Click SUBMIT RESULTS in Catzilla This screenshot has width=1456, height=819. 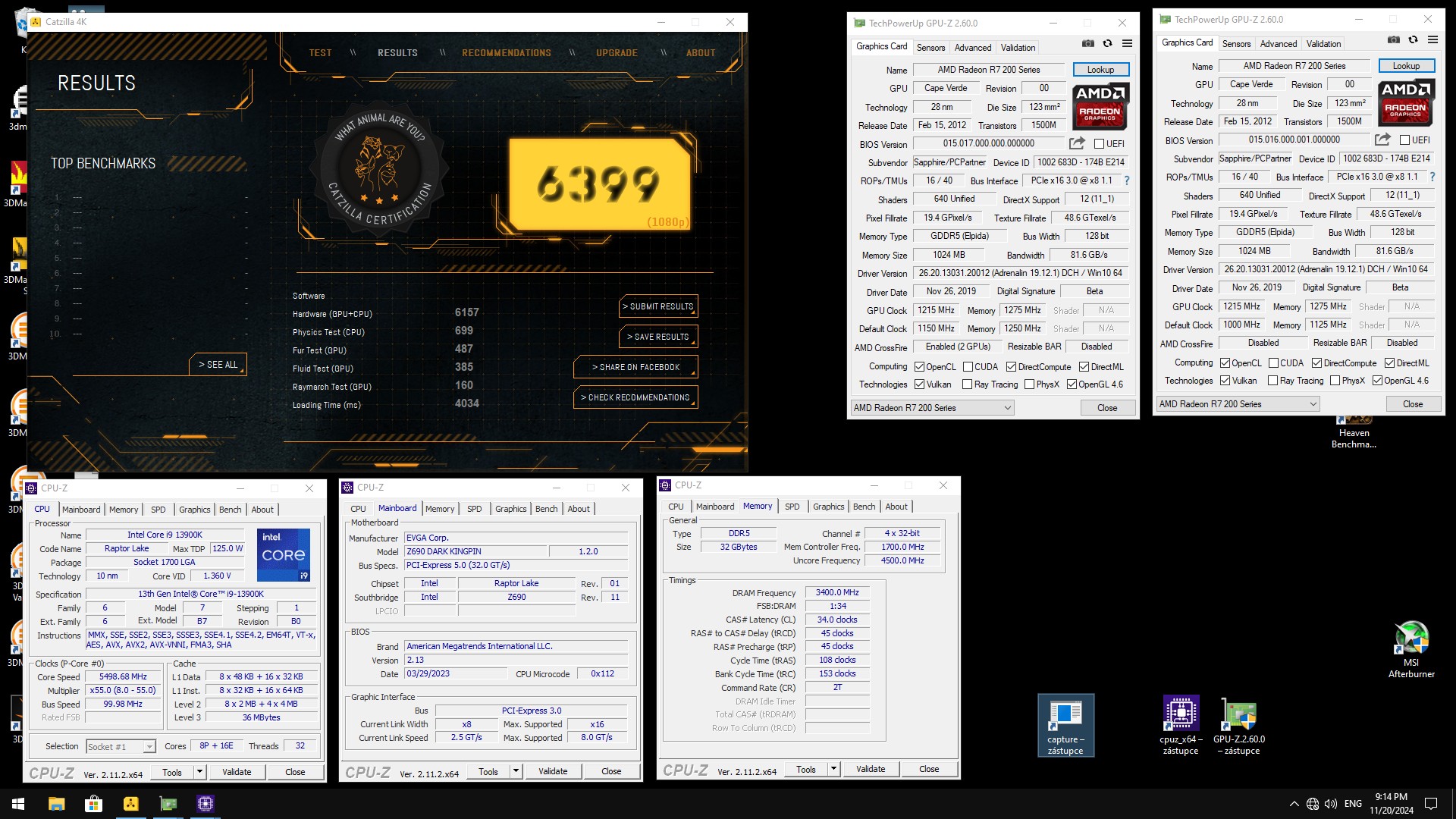coord(658,306)
